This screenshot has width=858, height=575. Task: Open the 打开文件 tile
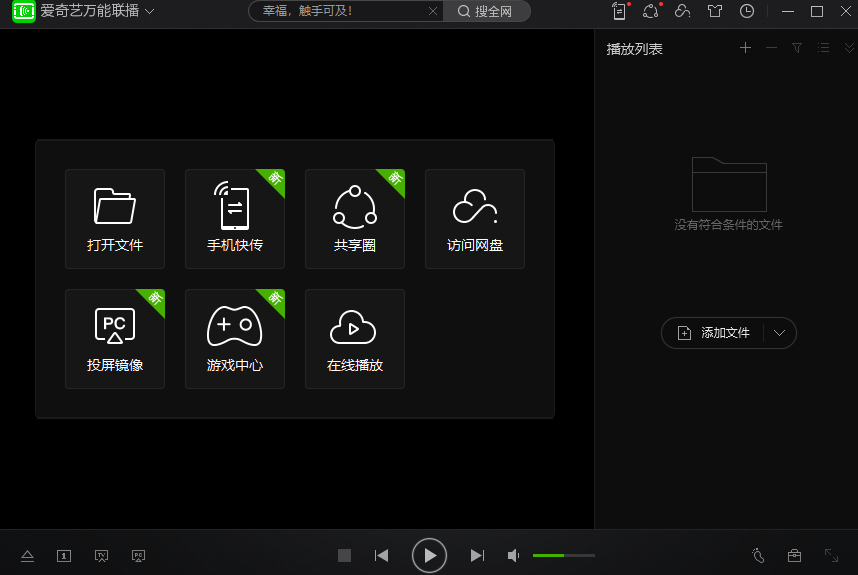[x=115, y=219]
